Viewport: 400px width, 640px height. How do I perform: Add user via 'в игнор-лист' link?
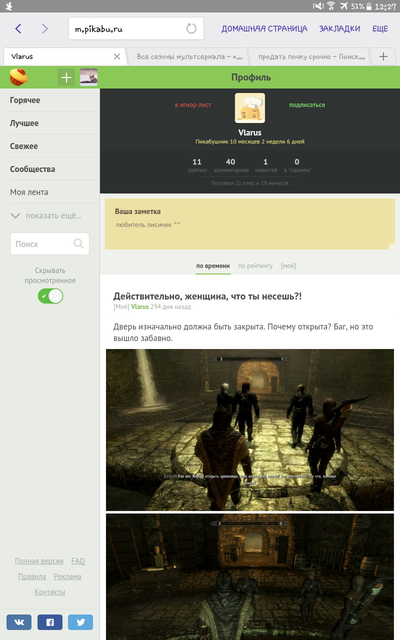coord(193,105)
